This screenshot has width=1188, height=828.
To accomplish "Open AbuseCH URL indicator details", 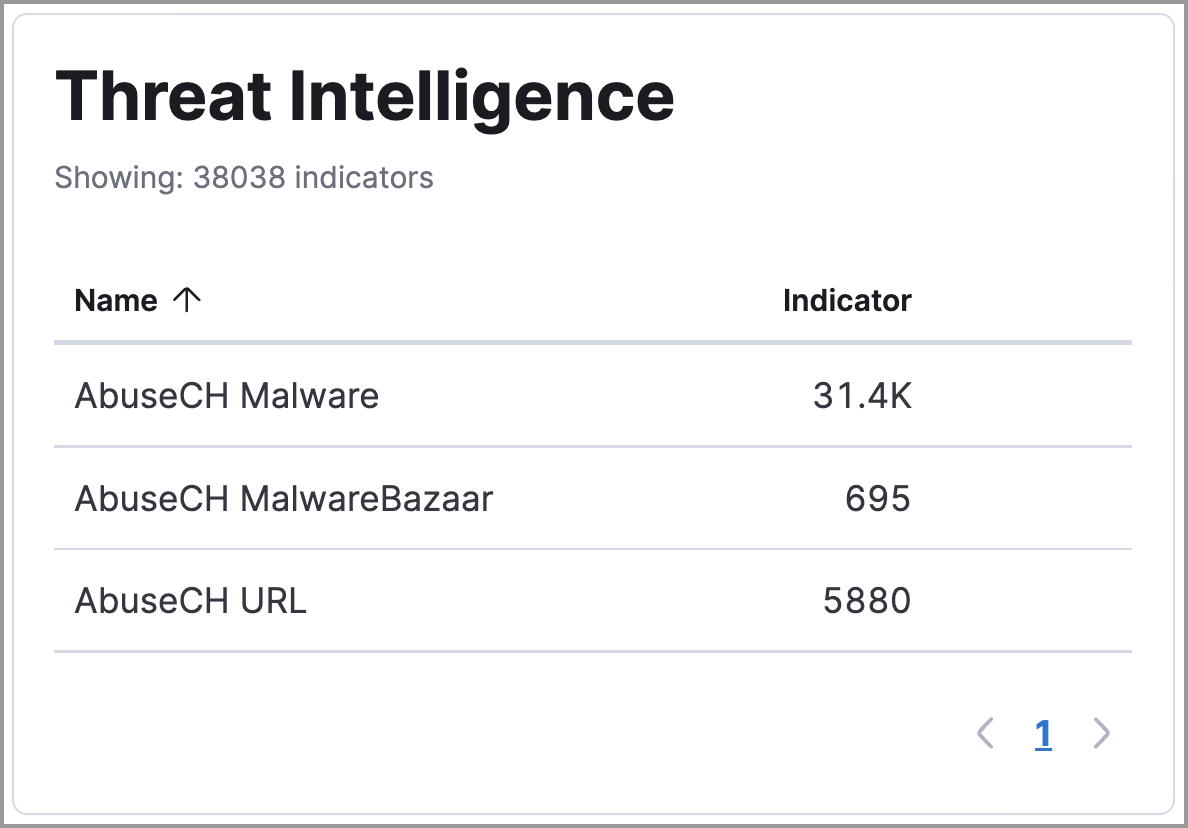I will coord(189,600).
